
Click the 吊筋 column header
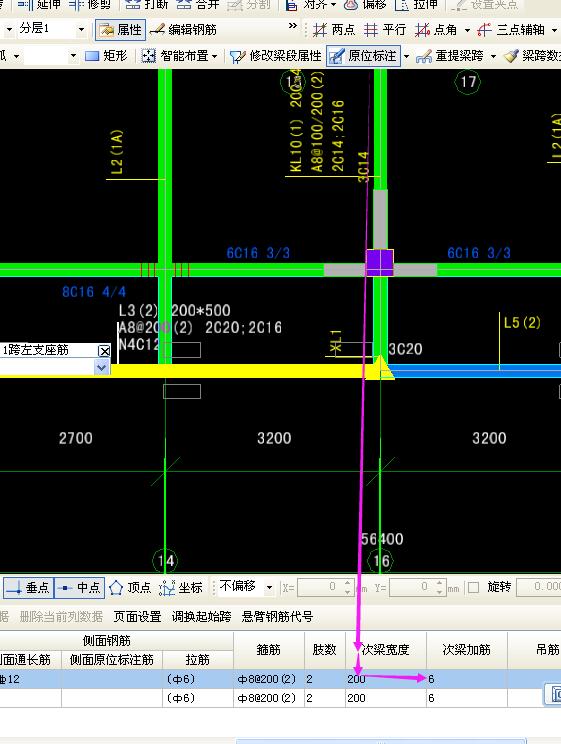pos(534,650)
